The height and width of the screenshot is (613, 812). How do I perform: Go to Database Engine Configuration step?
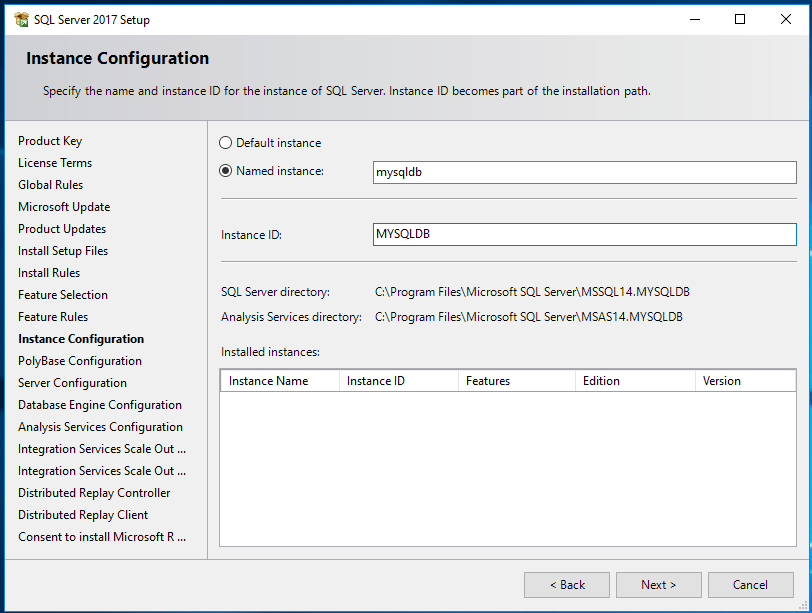100,405
